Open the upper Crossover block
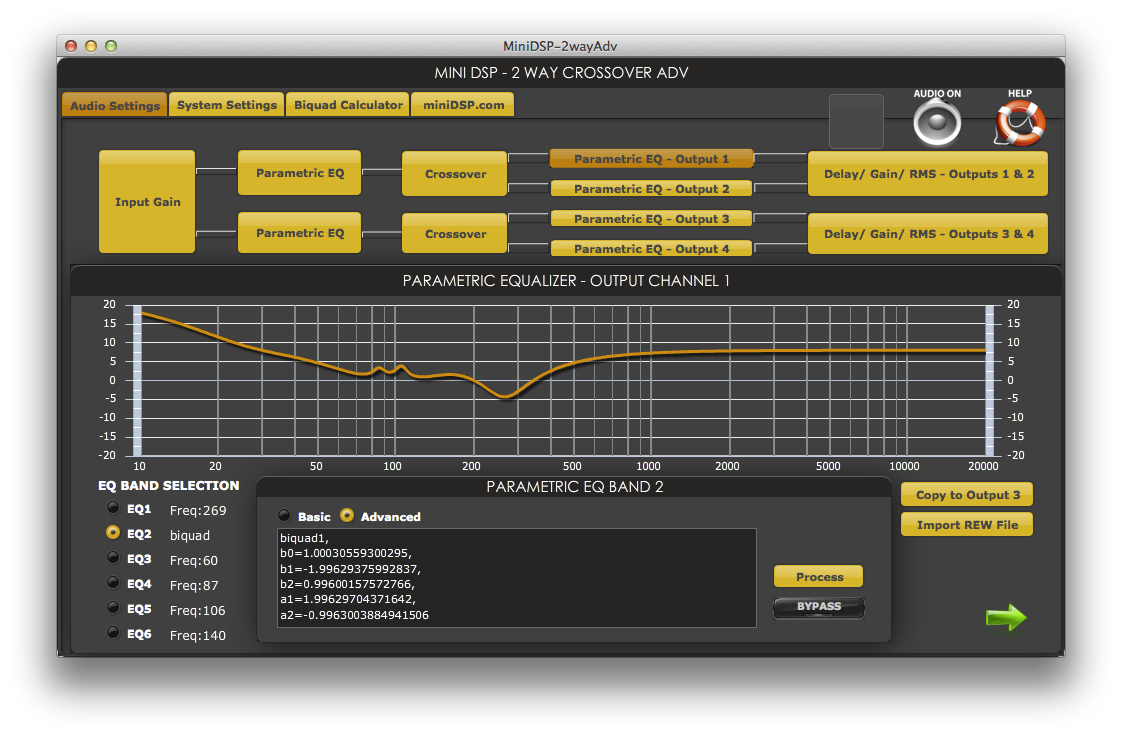This screenshot has width=1122, height=736. 454,174
